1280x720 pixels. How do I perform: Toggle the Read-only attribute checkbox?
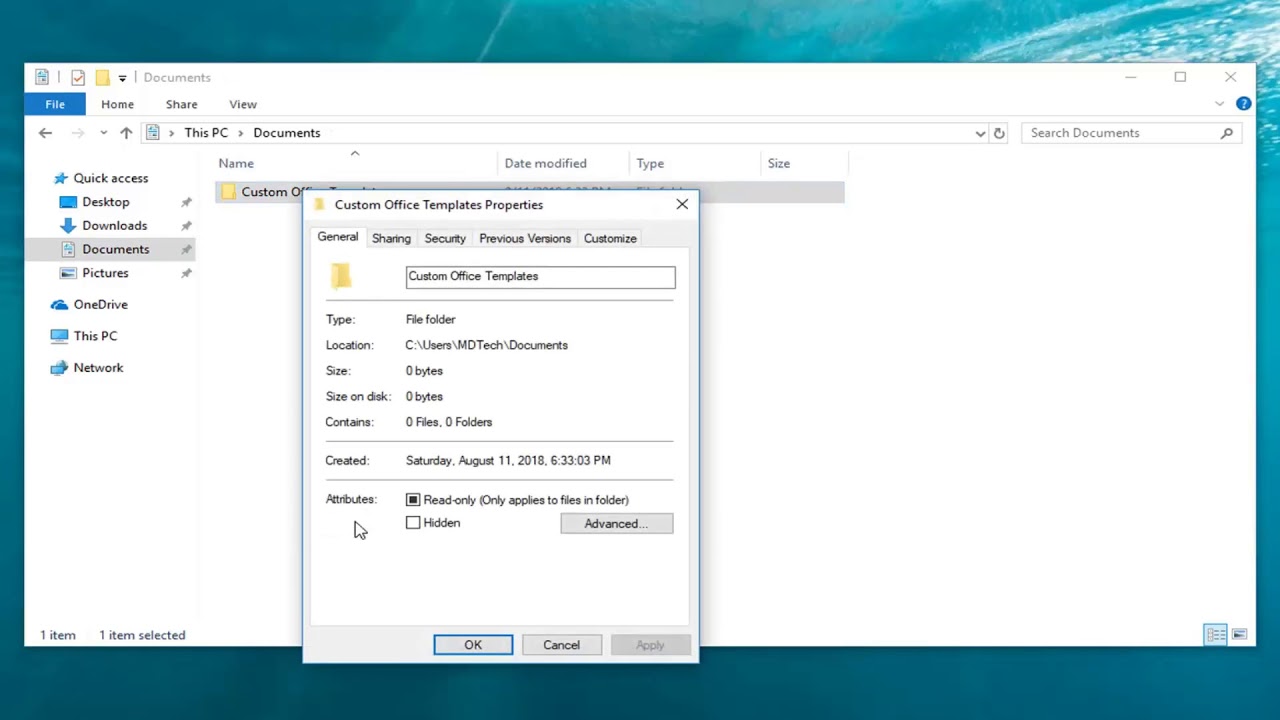tap(413, 500)
